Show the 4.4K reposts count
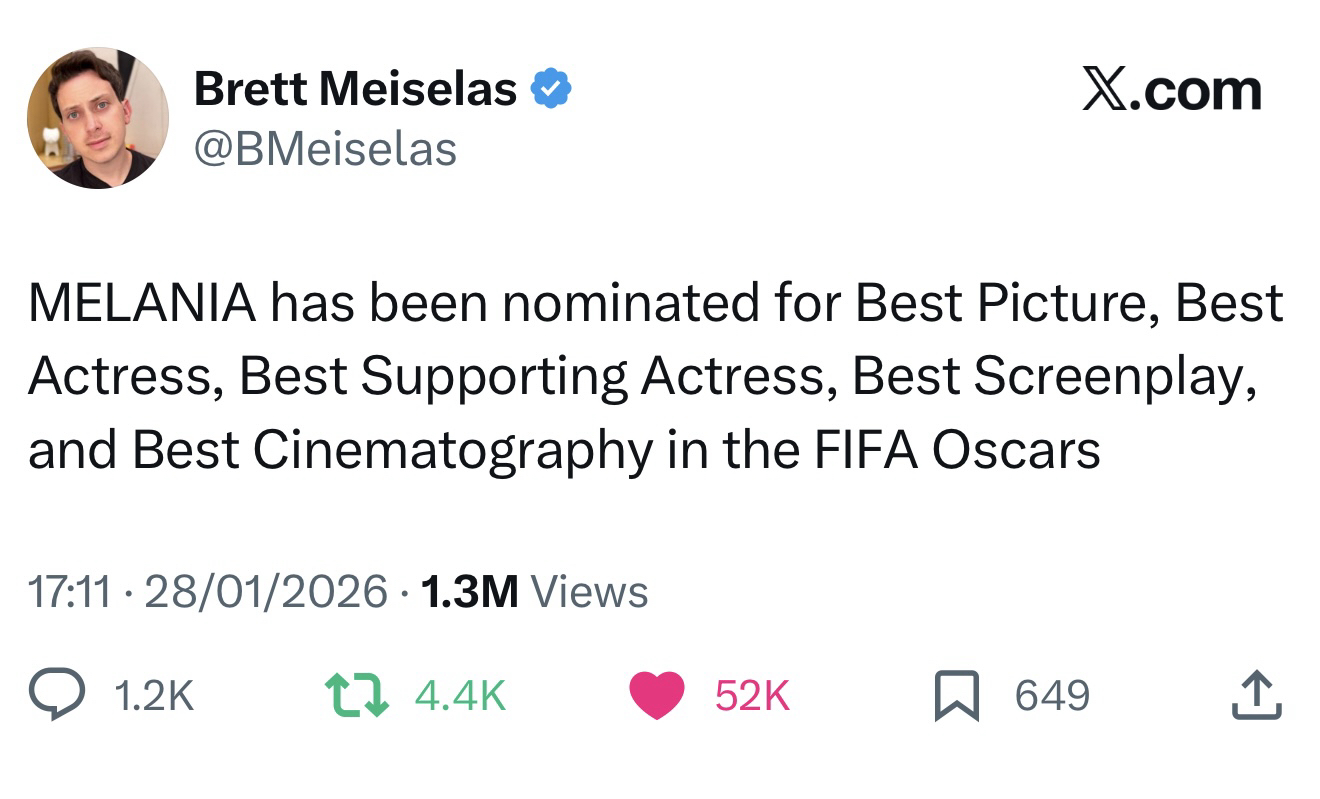 pyautogui.click(x=460, y=696)
